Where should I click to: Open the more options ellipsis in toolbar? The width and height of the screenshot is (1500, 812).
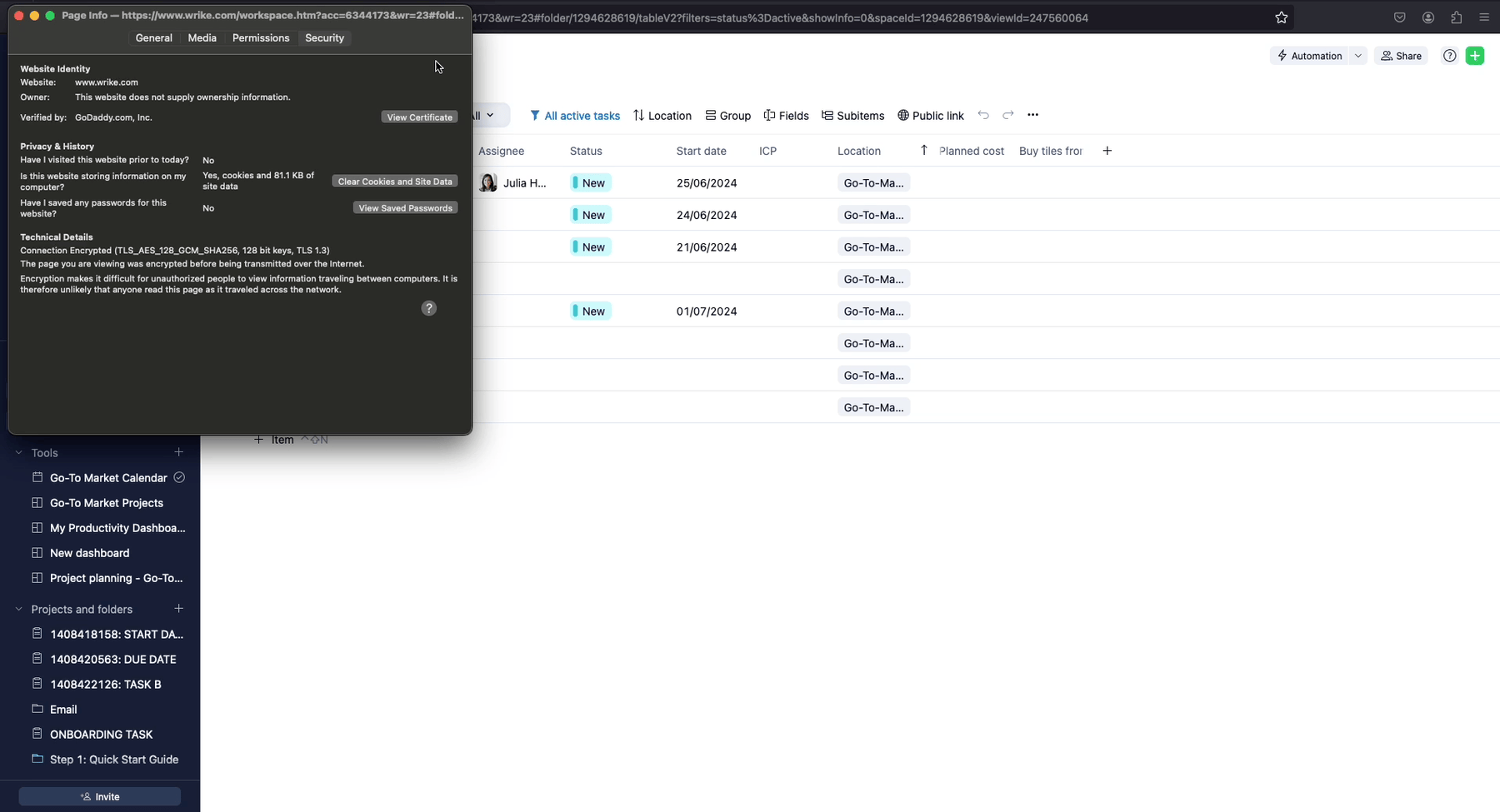coord(1032,115)
